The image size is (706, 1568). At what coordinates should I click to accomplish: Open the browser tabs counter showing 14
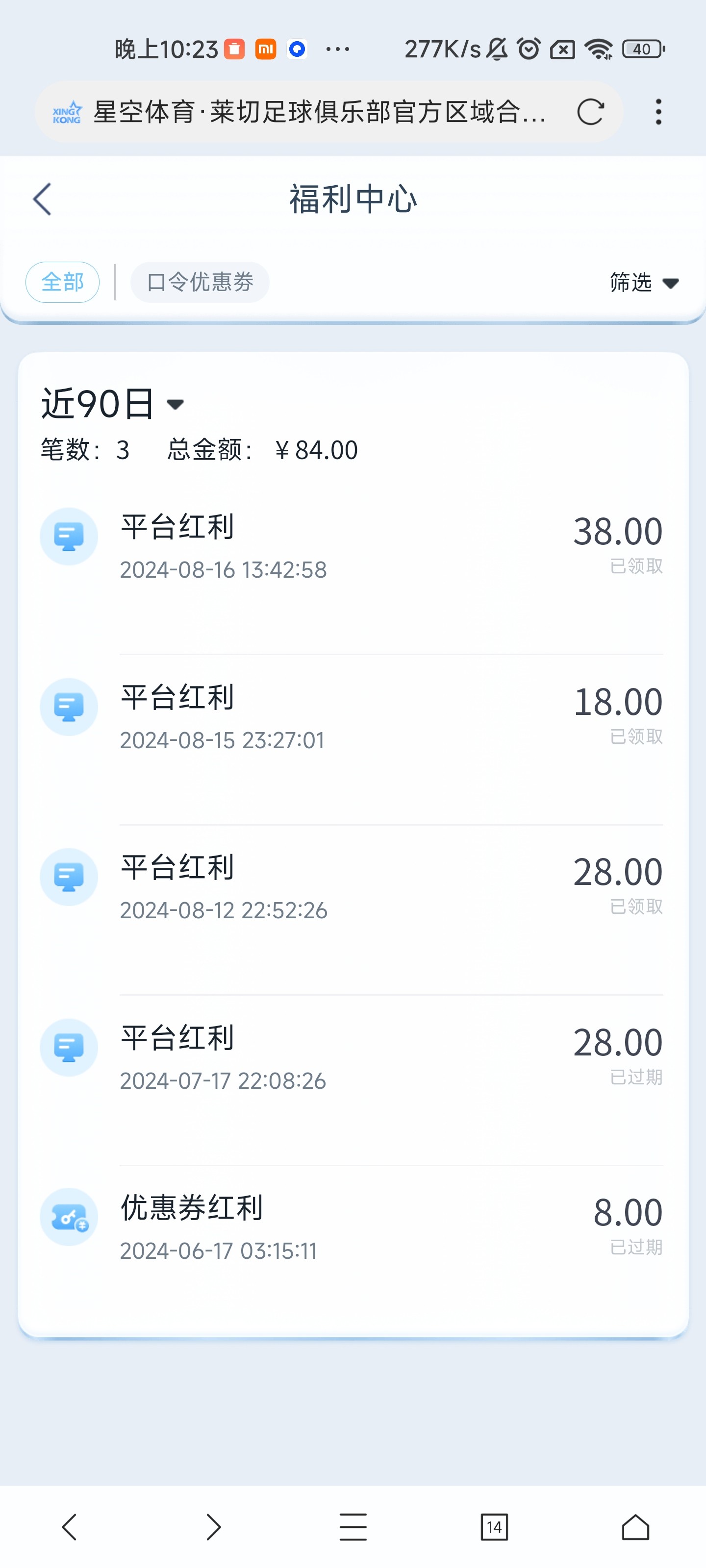[x=493, y=1527]
